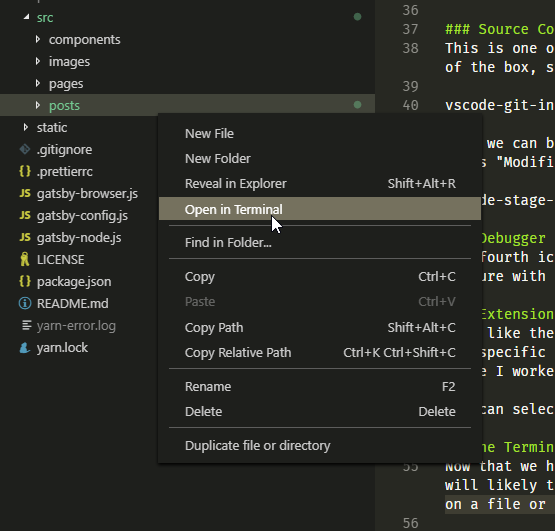Click the braces icon next to .prettierrc
This screenshot has width=555, height=531.
point(25,171)
